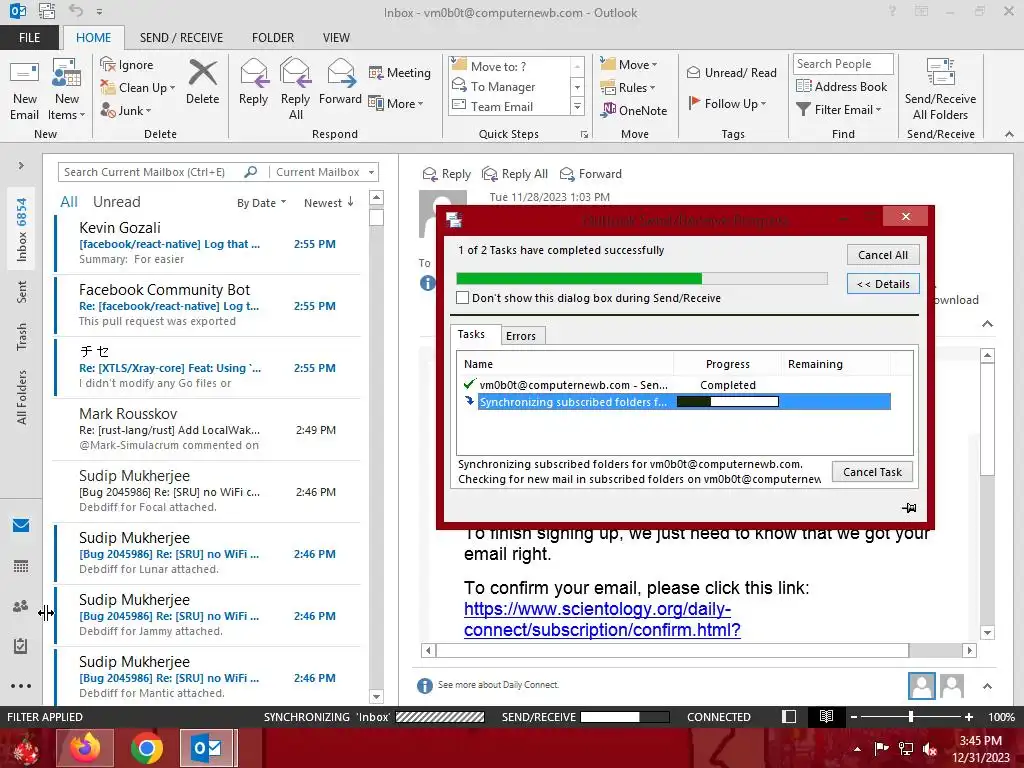
Task: Click the ribbon Reply All icon
Action: pyautogui.click(x=295, y=89)
